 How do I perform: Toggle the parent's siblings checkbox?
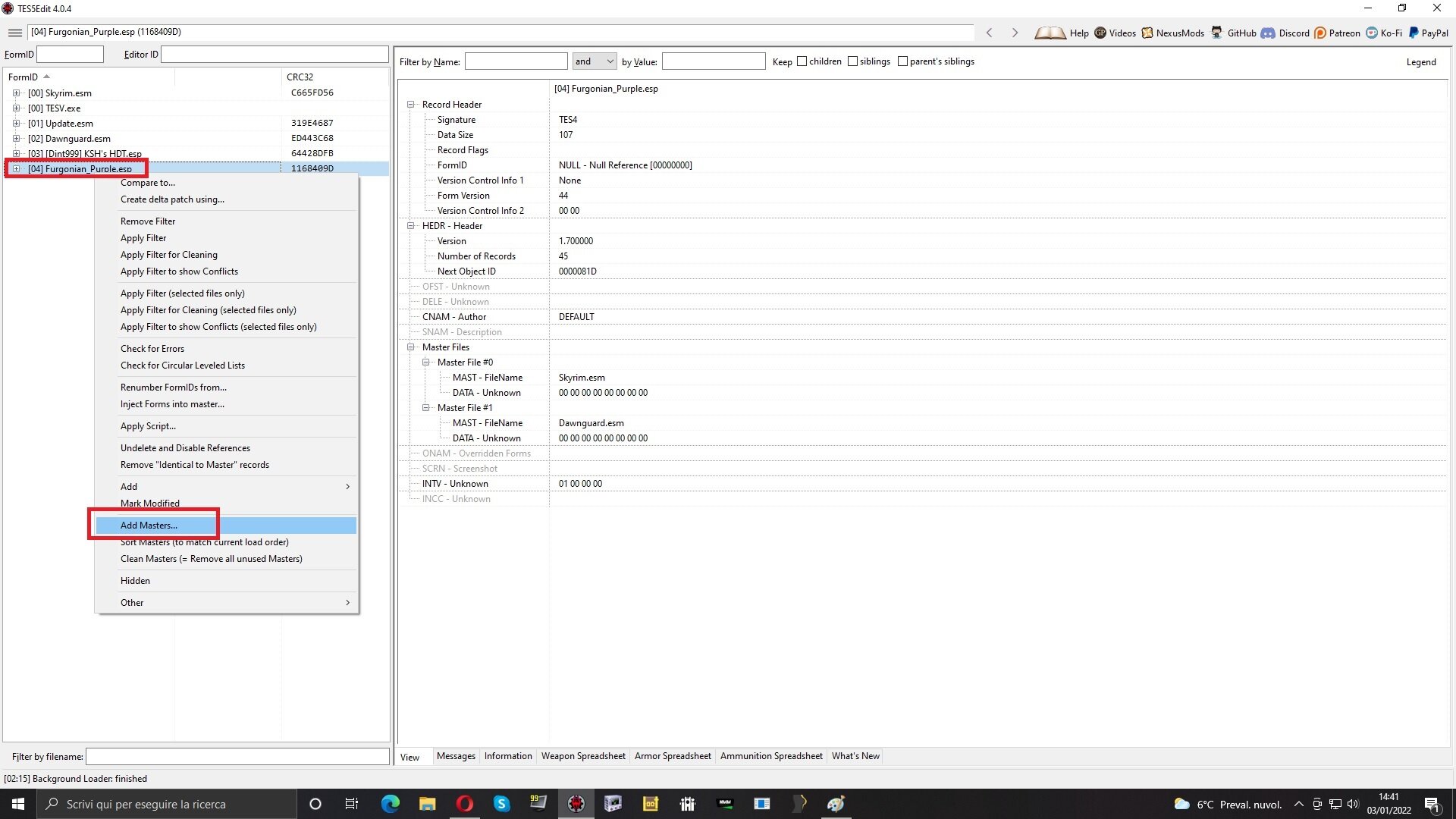coord(902,61)
